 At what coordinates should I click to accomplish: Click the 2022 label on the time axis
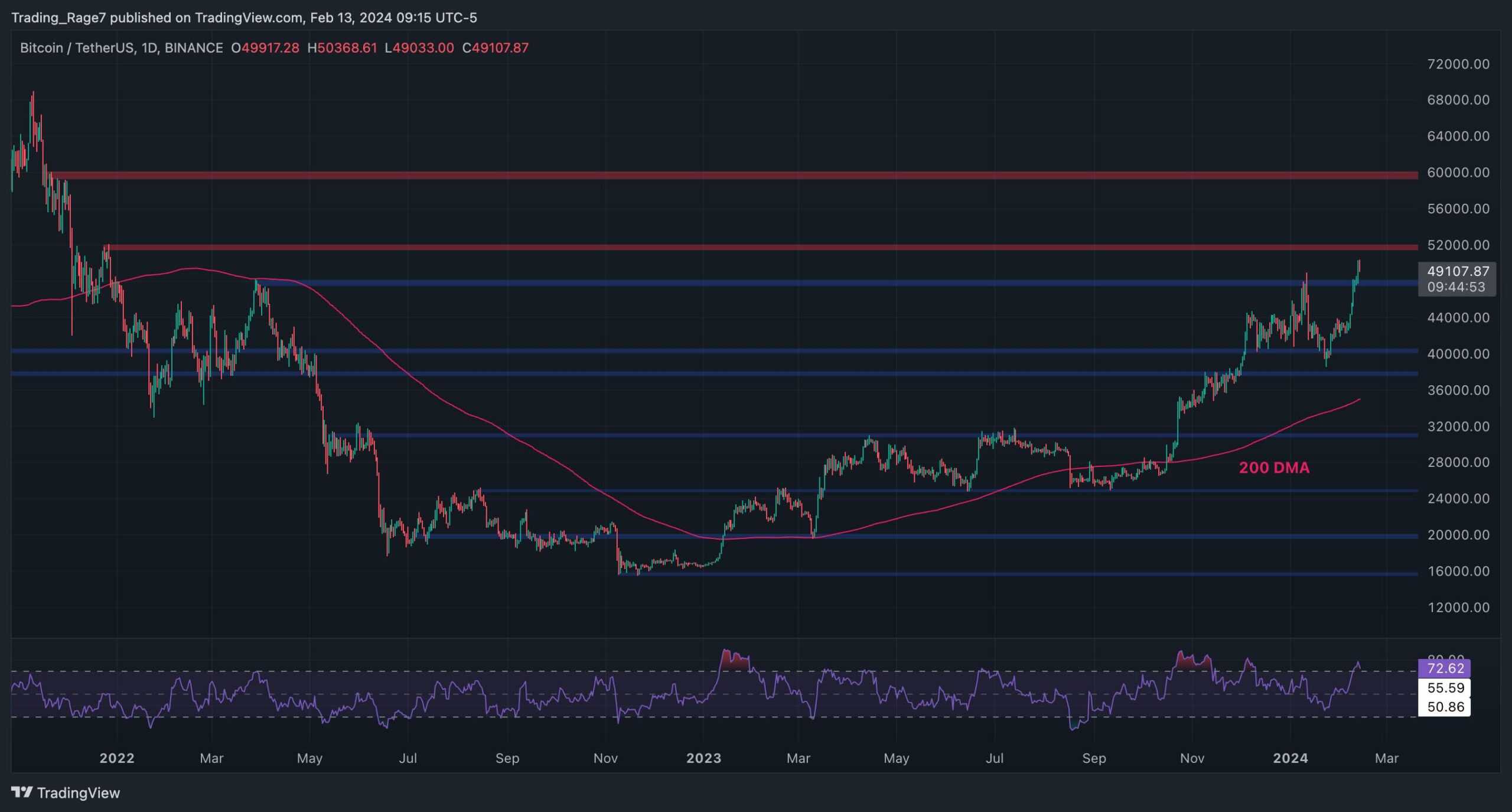117,758
